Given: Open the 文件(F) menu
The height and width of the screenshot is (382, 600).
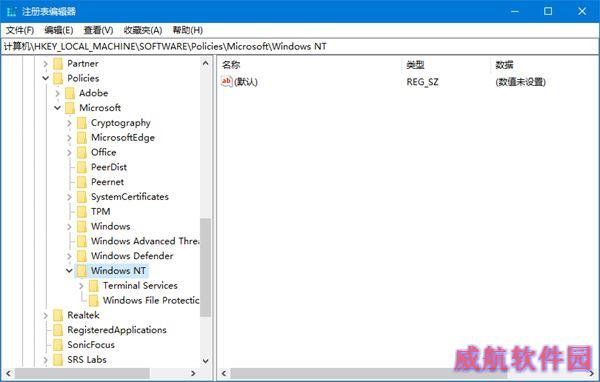Looking at the screenshot, I should [20, 30].
